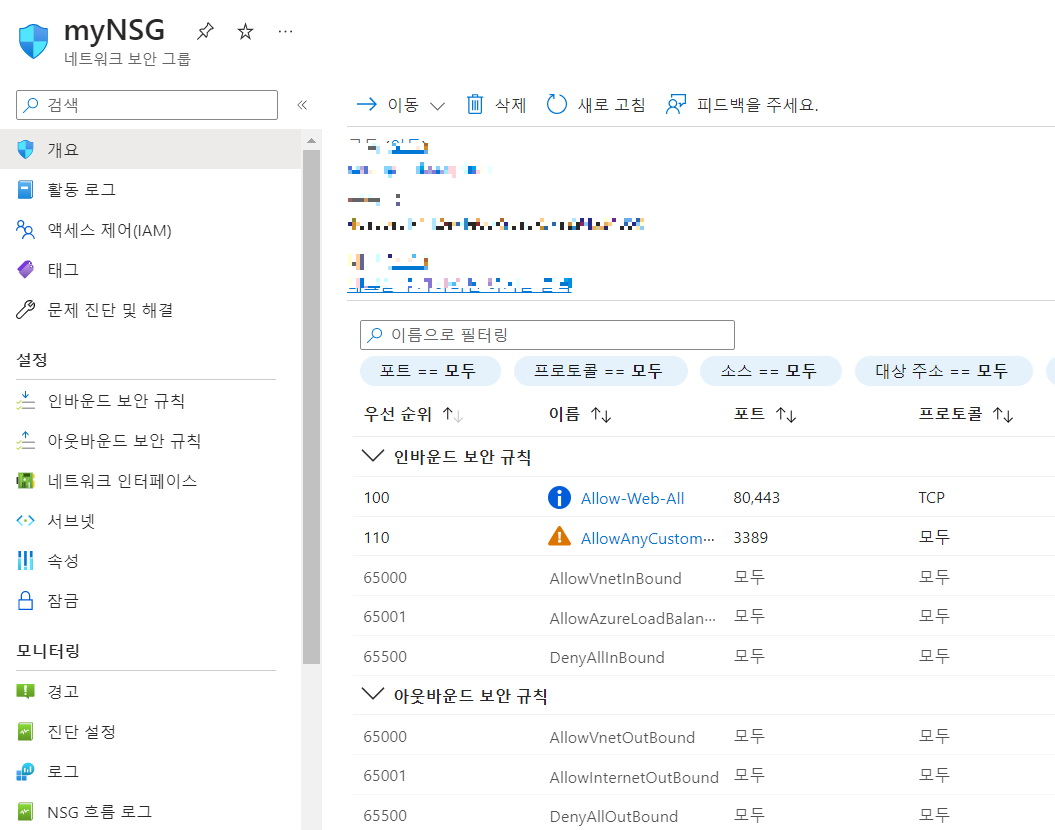Pin myNSG to dashboard with pin icon
Viewport: 1055px width, 830px height.
pos(205,31)
